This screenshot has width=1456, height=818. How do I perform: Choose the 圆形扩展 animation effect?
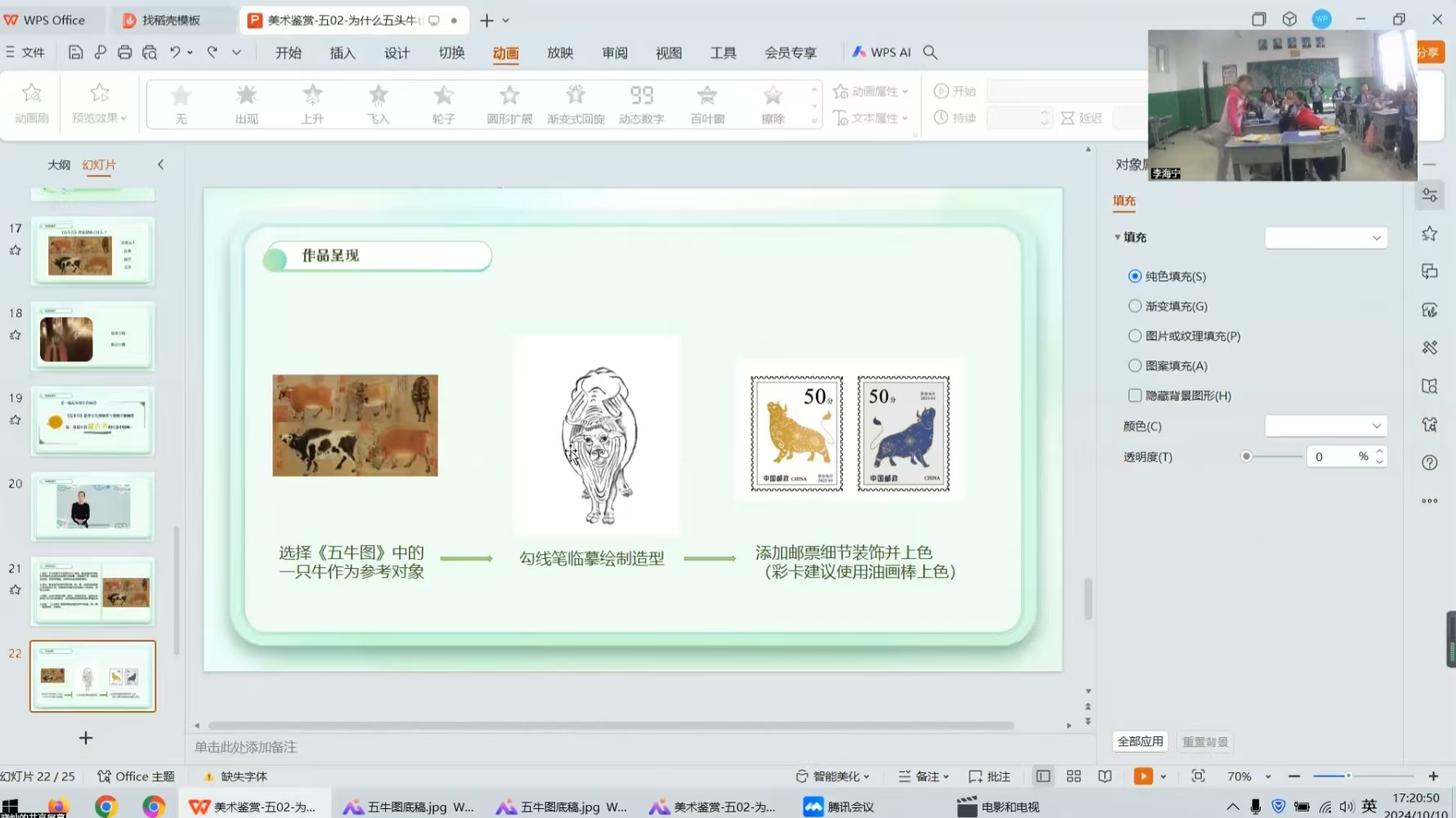(x=509, y=105)
